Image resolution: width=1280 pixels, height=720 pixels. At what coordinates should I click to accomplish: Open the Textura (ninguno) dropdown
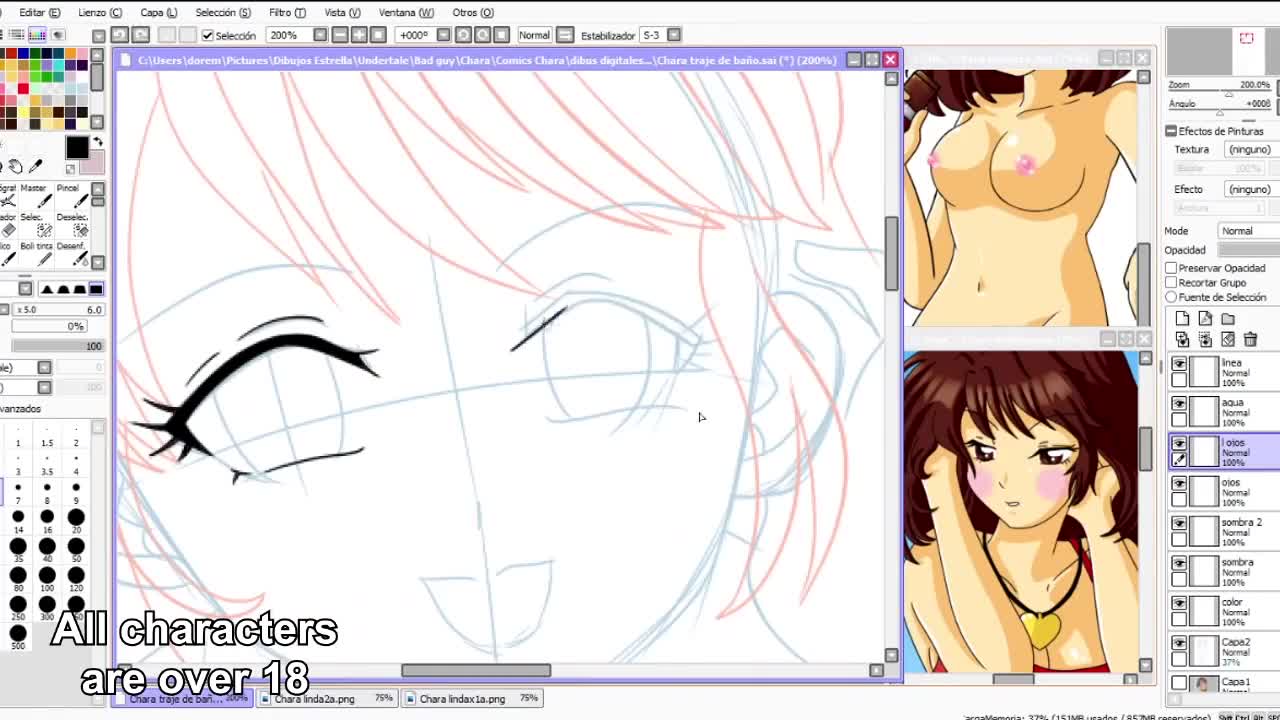point(1250,149)
